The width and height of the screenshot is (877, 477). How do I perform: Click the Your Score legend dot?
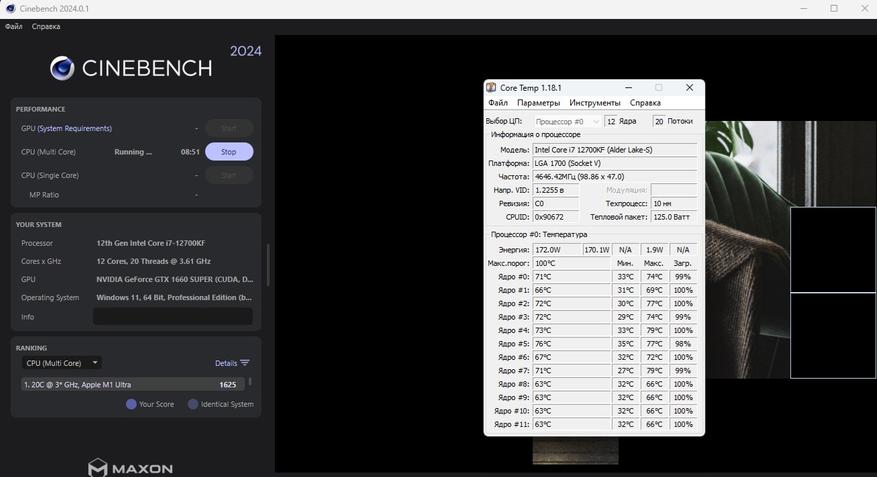(x=131, y=404)
